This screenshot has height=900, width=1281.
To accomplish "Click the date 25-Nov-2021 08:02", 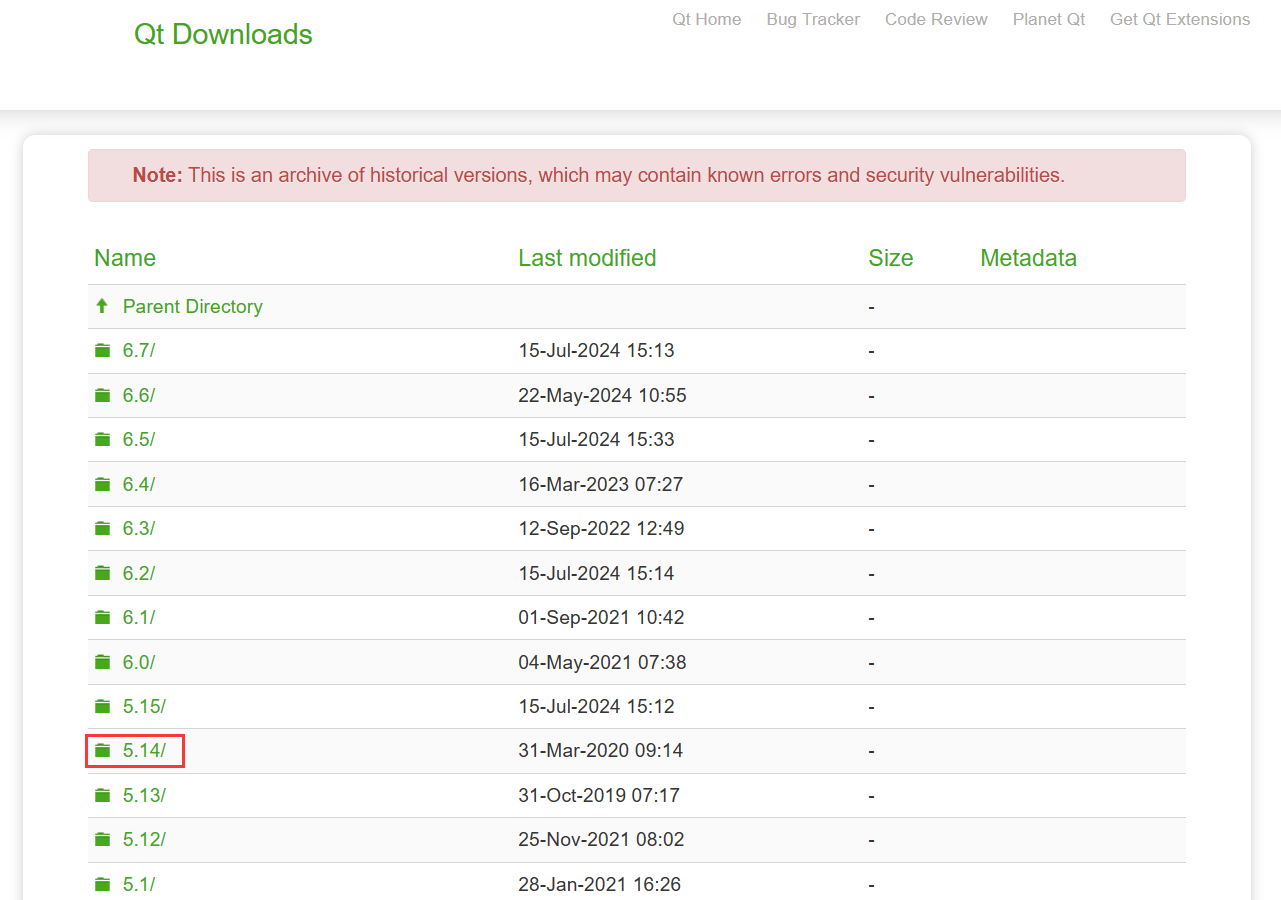I will tap(601, 839).
